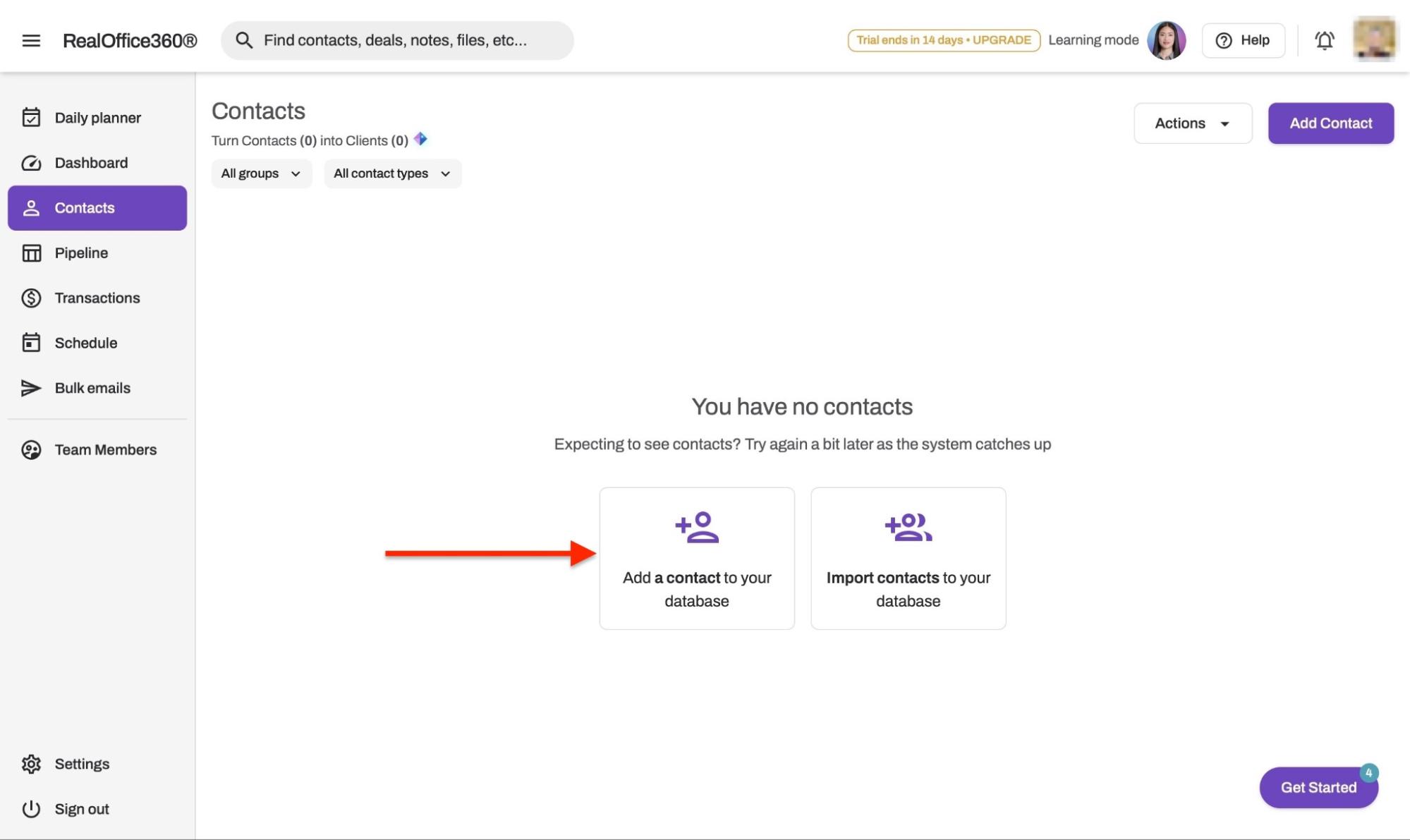Image resolution: width=1410 pixels, height=840 pixels.
Task: Click the Get Started button
Action: (1318, 787)
